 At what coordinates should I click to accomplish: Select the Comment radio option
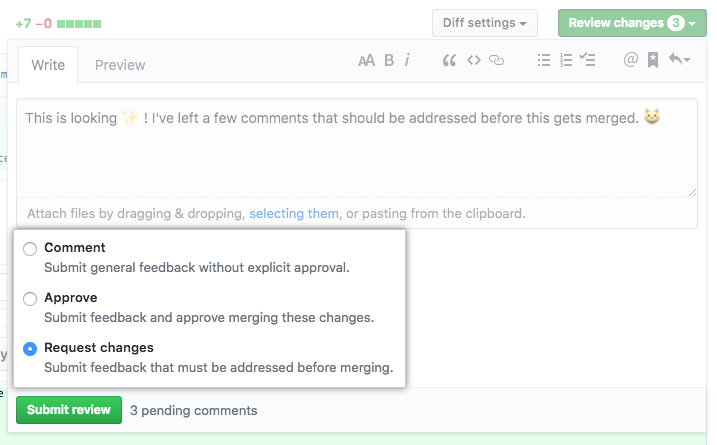point(30,249)
